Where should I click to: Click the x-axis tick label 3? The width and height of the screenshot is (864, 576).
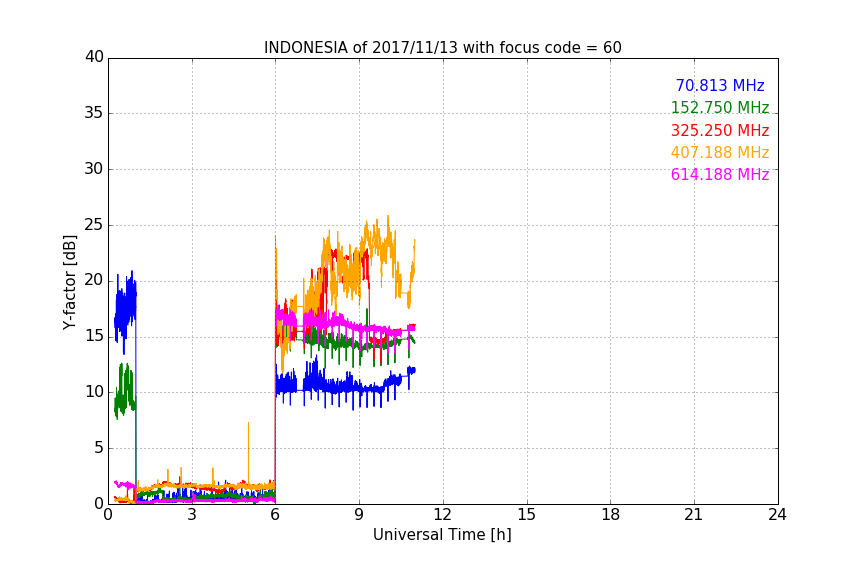point(192,515)
